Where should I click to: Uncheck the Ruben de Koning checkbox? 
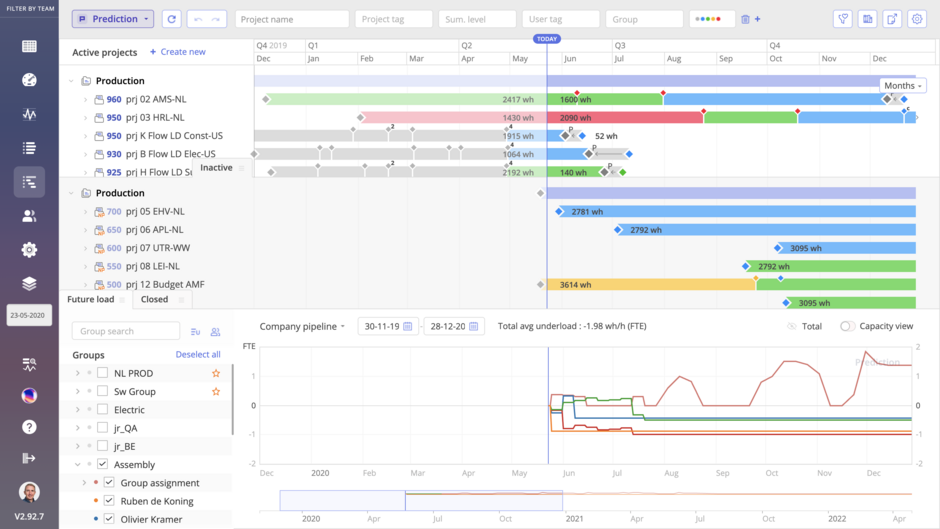point(109,501)
